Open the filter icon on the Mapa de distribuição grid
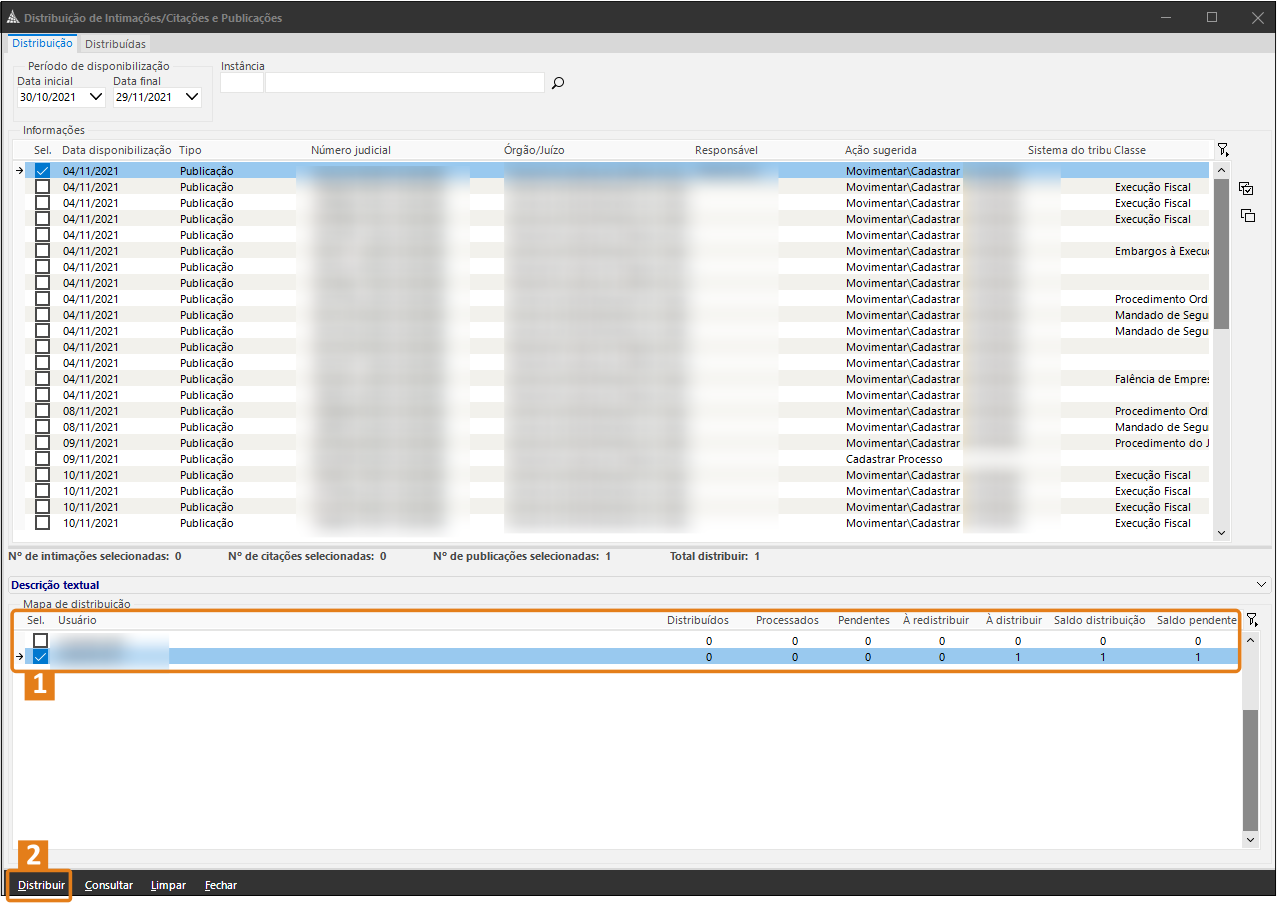The width and height of the screenshot is (1277, 903). (x=1251, y=619)
